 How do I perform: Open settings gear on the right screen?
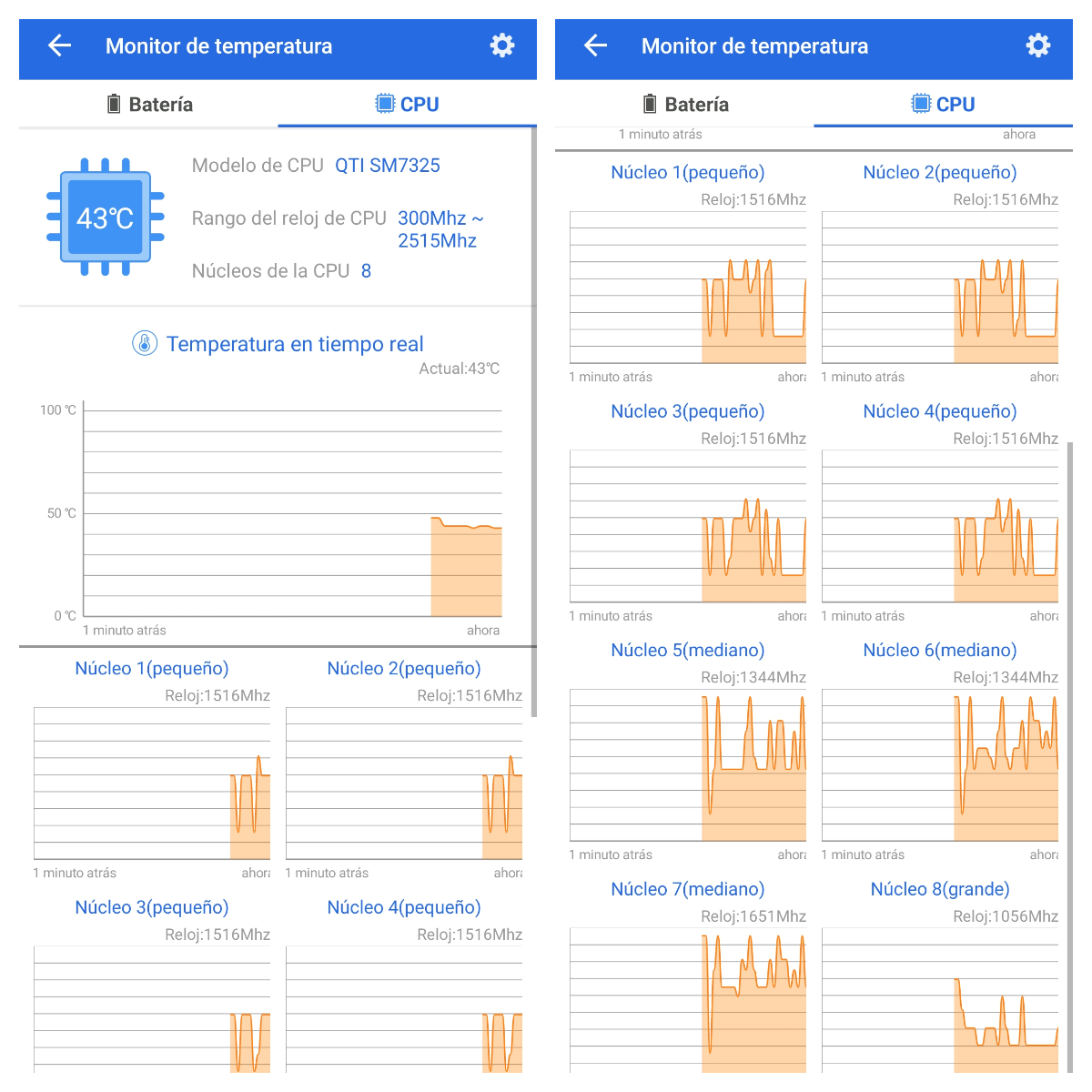click(x=1038, y=45)
